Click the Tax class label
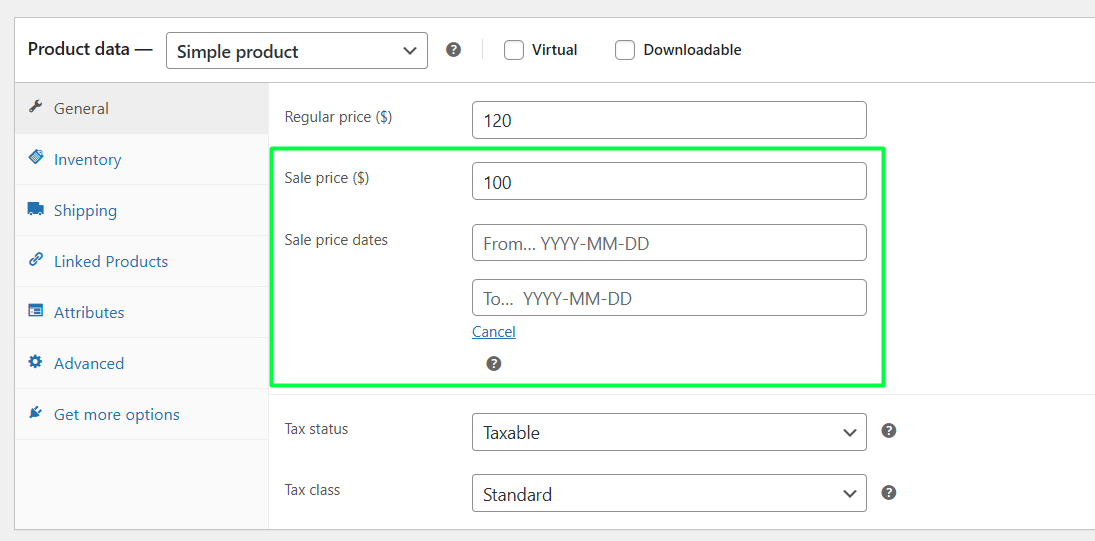Screen dimensions: 1095x541 312,490
